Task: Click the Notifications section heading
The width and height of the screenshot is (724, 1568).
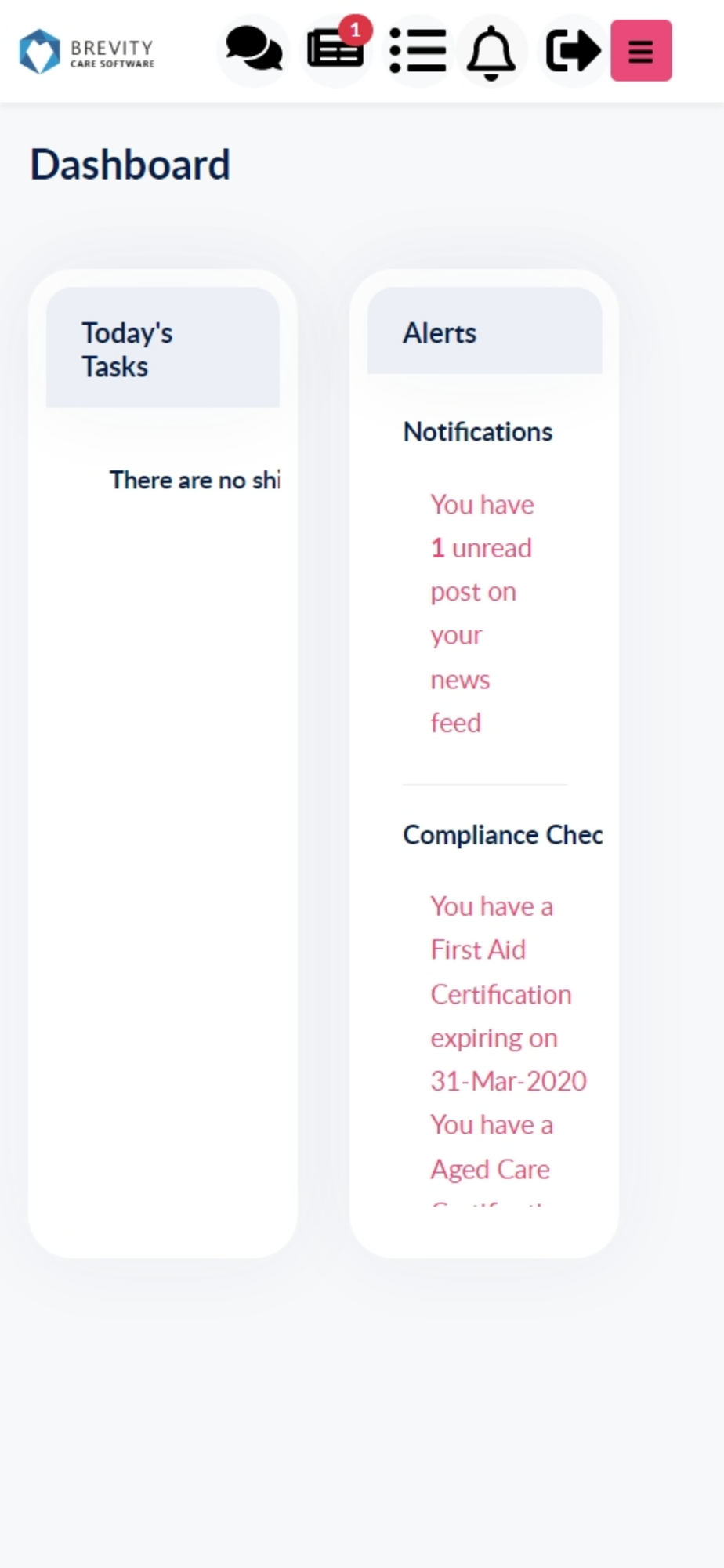Action: coord(478,432)
